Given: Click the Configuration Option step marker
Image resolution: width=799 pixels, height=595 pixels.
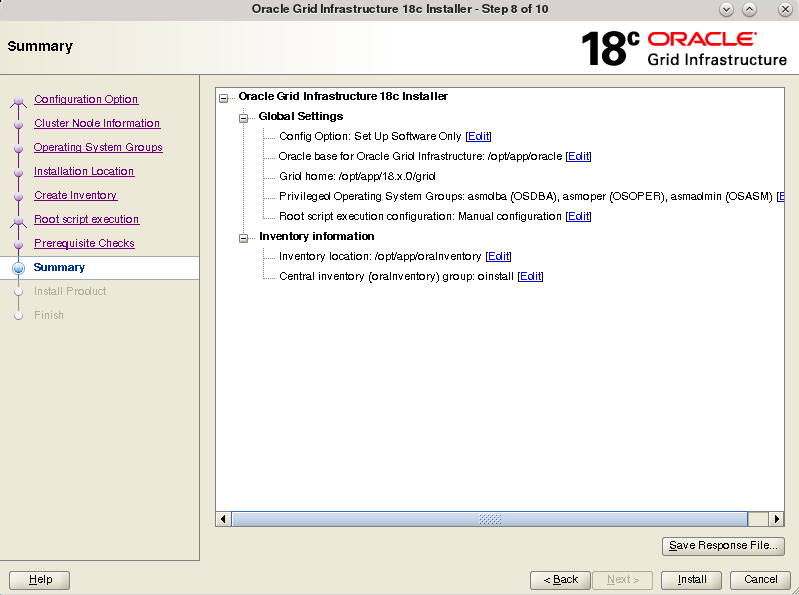Looking at the screenshot, I should click(18, 100).
